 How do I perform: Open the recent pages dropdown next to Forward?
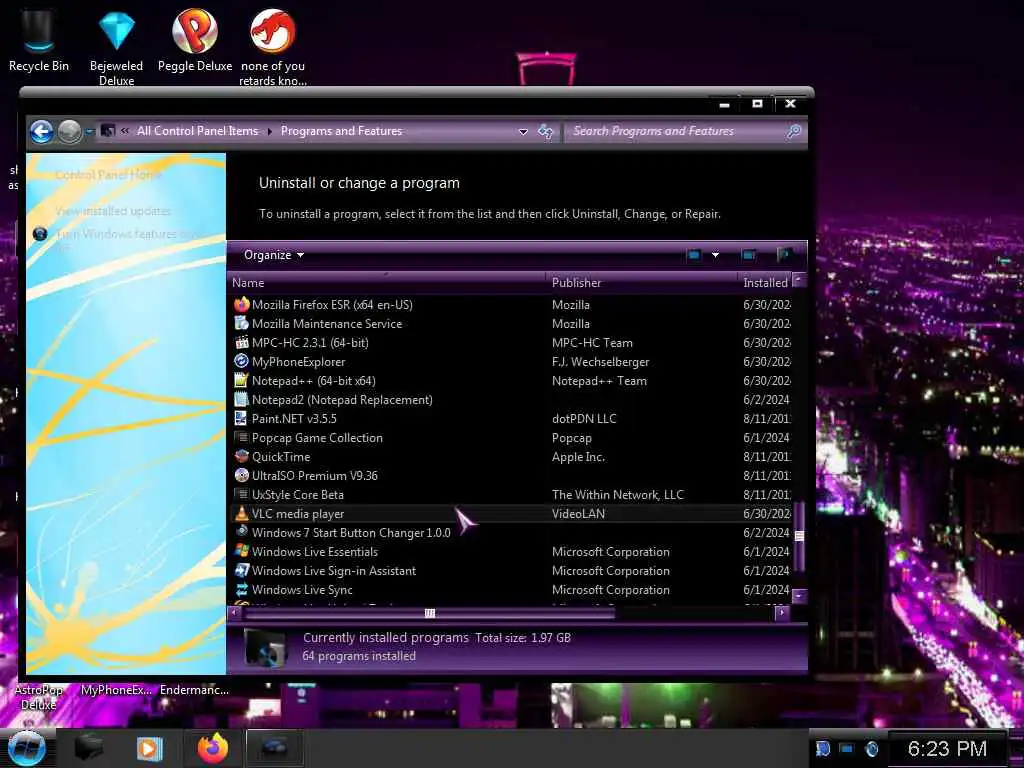89,131
